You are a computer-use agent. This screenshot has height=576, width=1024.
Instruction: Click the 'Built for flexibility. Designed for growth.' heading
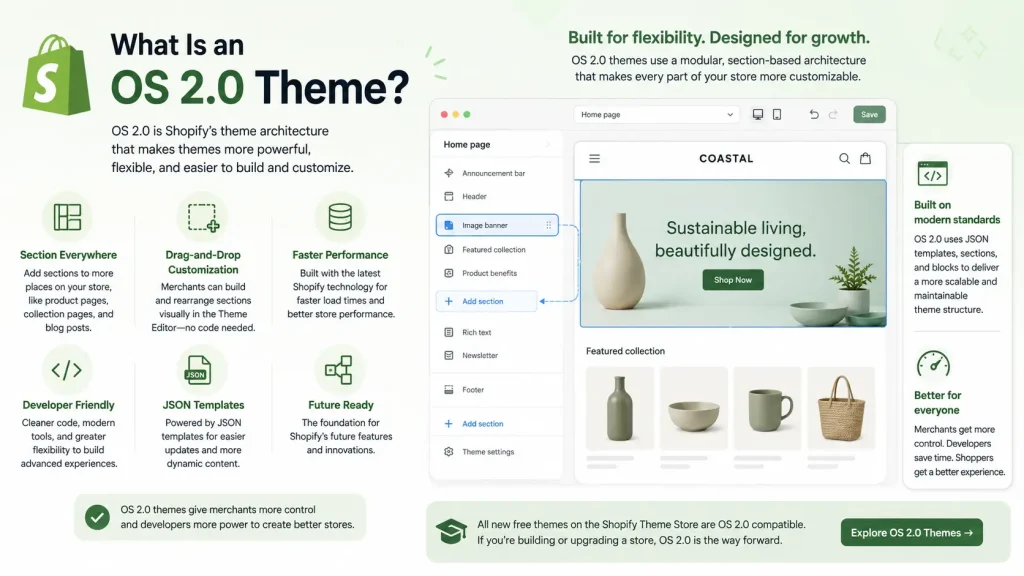[718, 38]
